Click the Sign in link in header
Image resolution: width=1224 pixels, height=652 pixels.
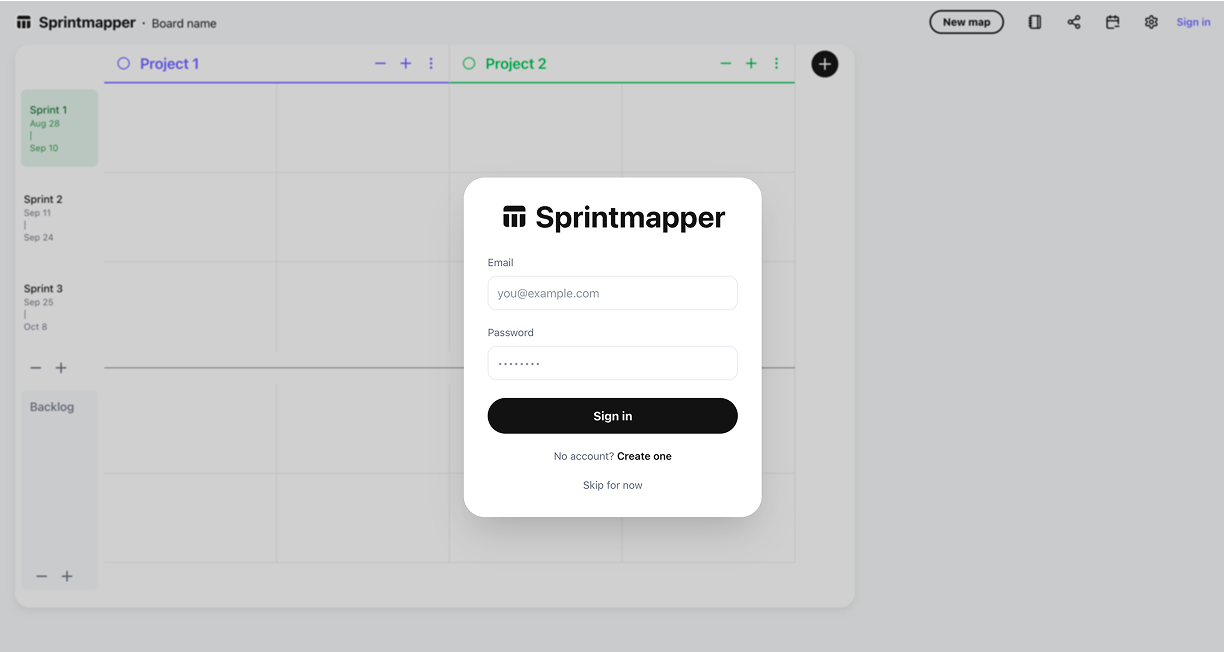pos(1193,22)
